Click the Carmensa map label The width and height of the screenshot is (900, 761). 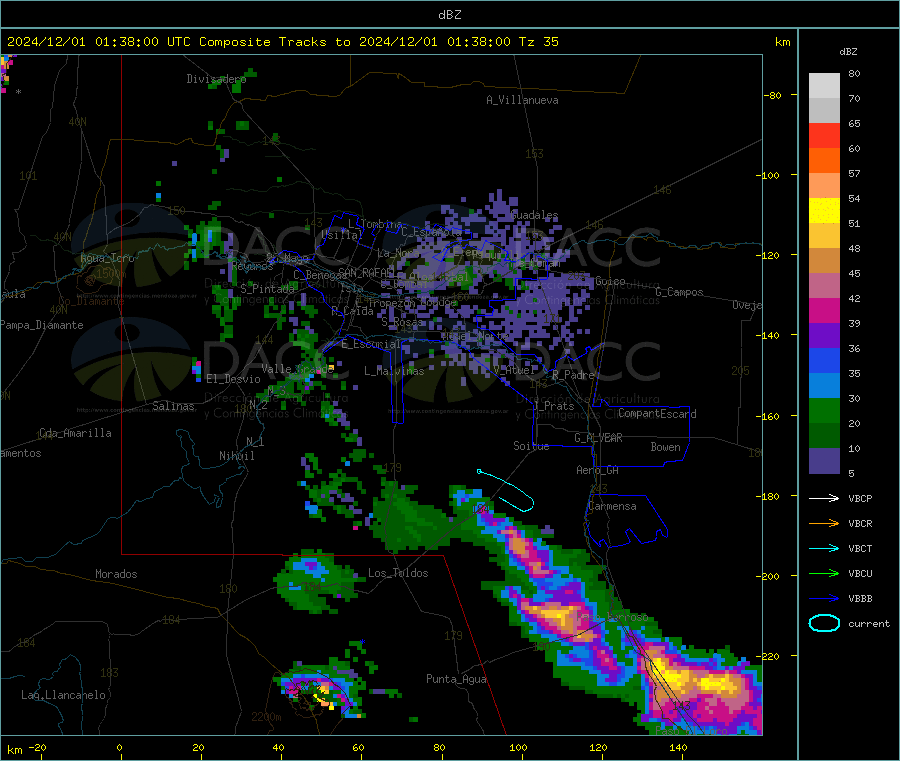tap(612, 506)
